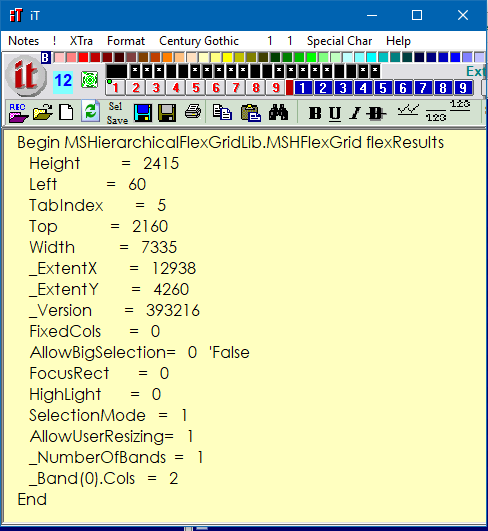488x531 pixels.
Task: Click the large red iT logo button
Action: point(26,76)
